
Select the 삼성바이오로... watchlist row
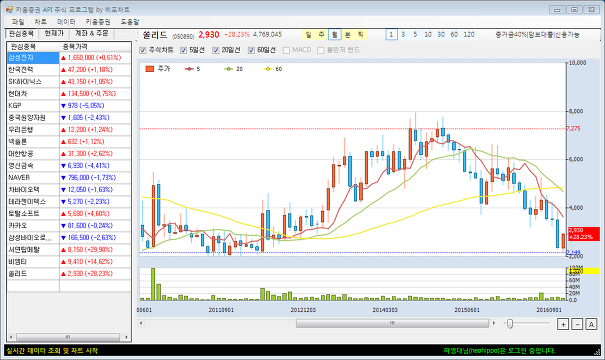coord(69,238)
